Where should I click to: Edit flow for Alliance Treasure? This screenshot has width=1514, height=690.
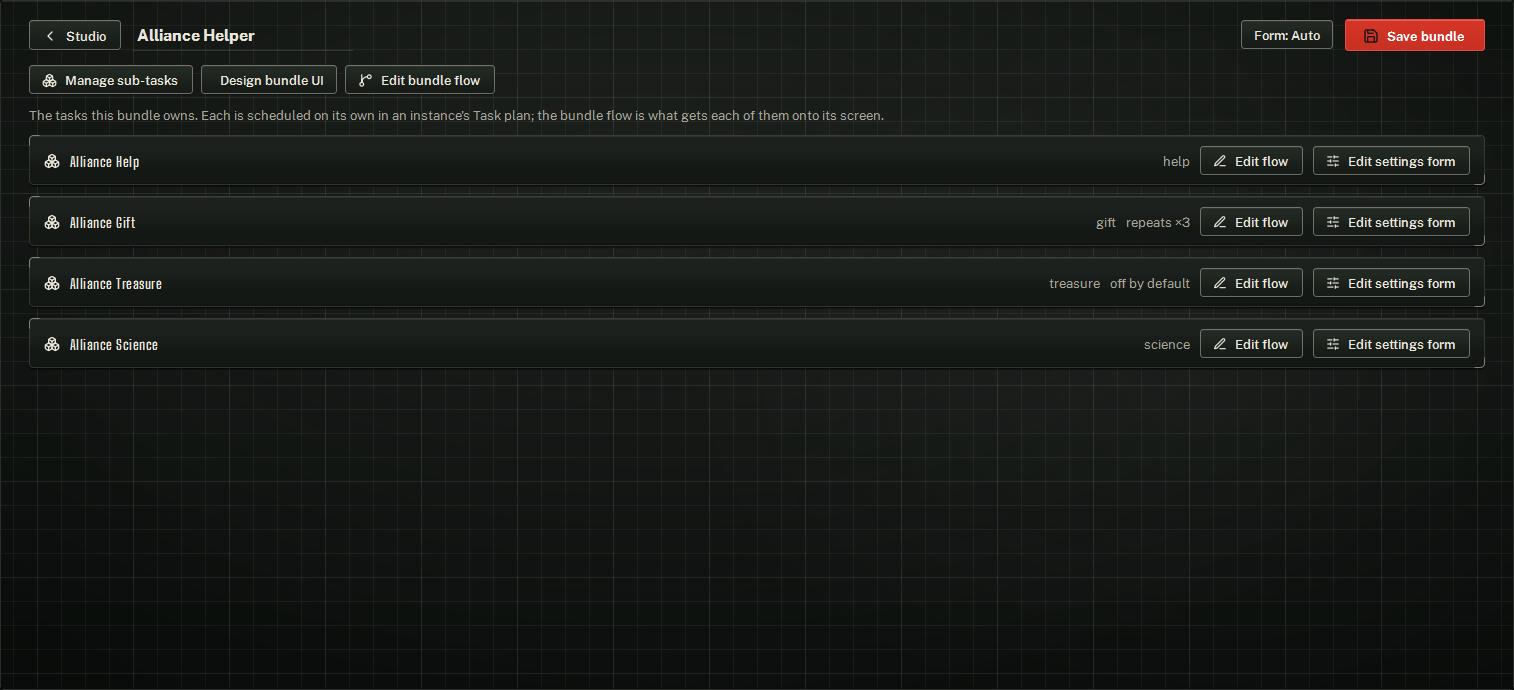click(1251, 283)
